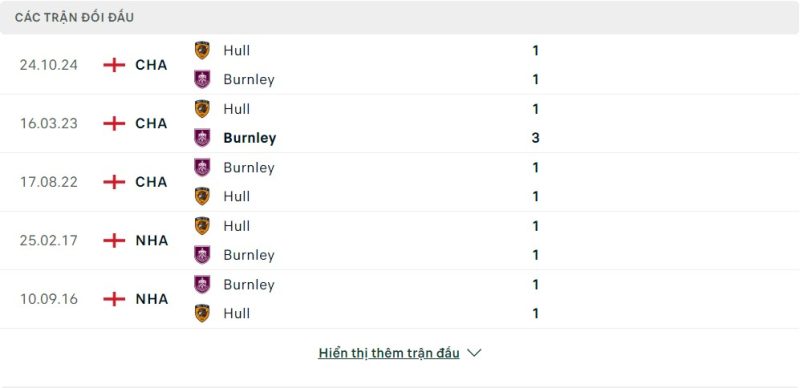Click England flag beside the 25.02.17 match
Viewport: 800px width, 388px height.
tap(114, 240)
